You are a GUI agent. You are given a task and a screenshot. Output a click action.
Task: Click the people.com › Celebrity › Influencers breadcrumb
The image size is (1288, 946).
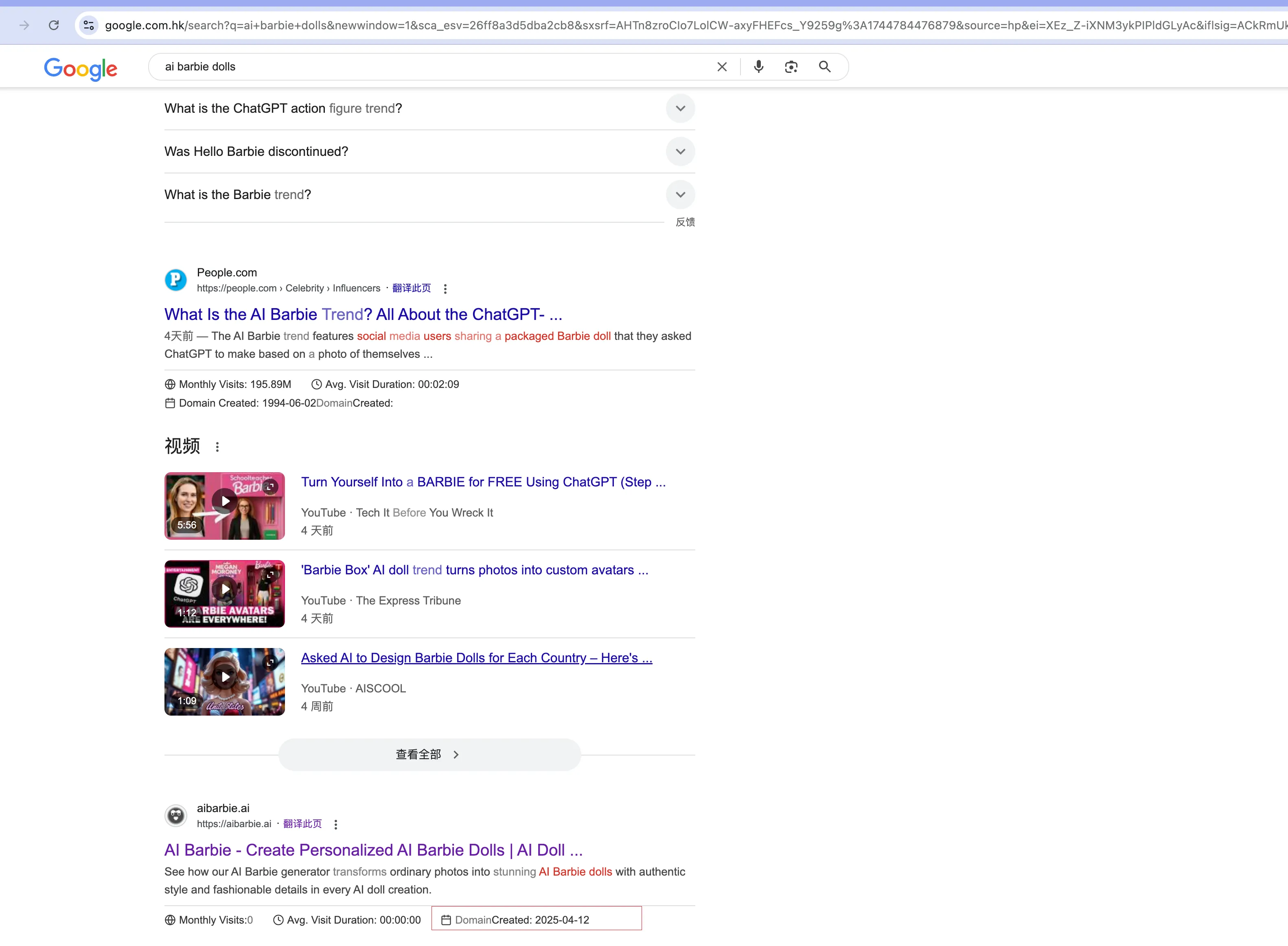tap(289, 288)
